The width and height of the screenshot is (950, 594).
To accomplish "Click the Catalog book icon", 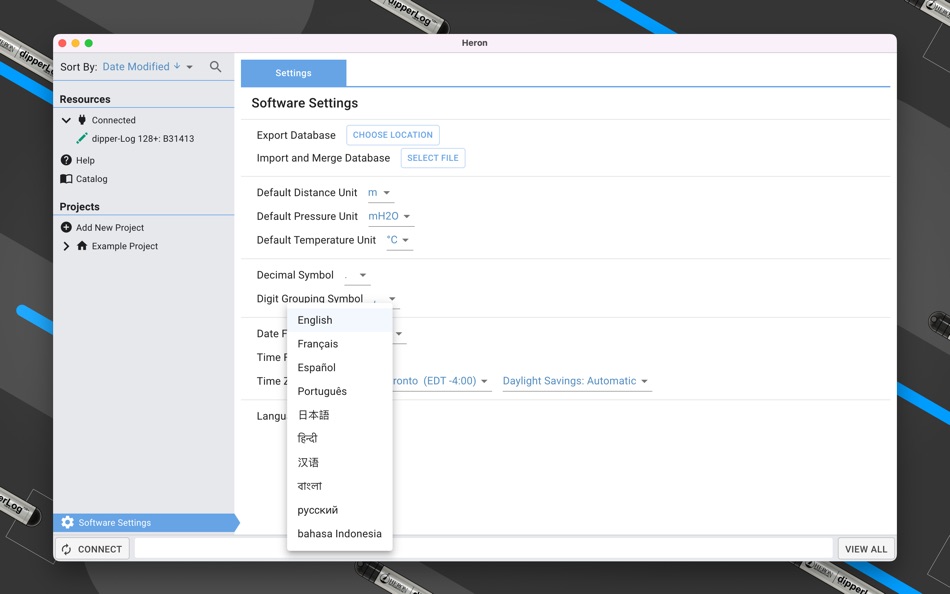I will (x=66, y=179).
